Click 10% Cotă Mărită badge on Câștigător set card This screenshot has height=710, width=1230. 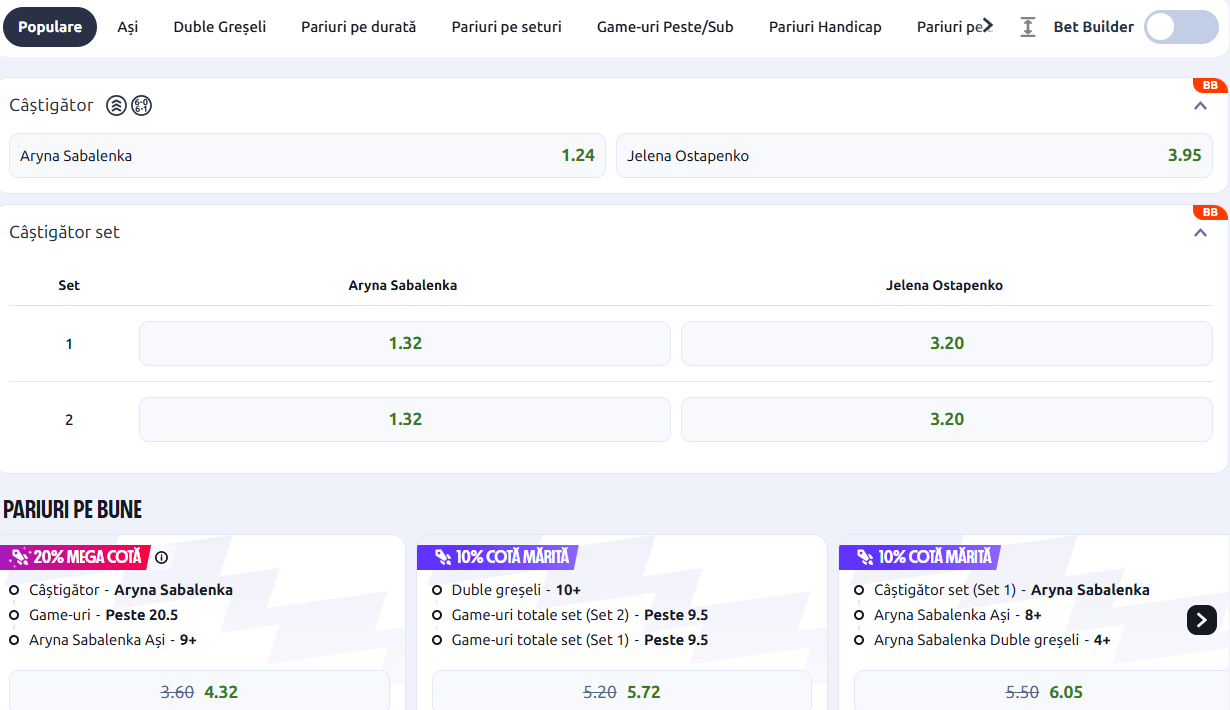tap(920, 557)
